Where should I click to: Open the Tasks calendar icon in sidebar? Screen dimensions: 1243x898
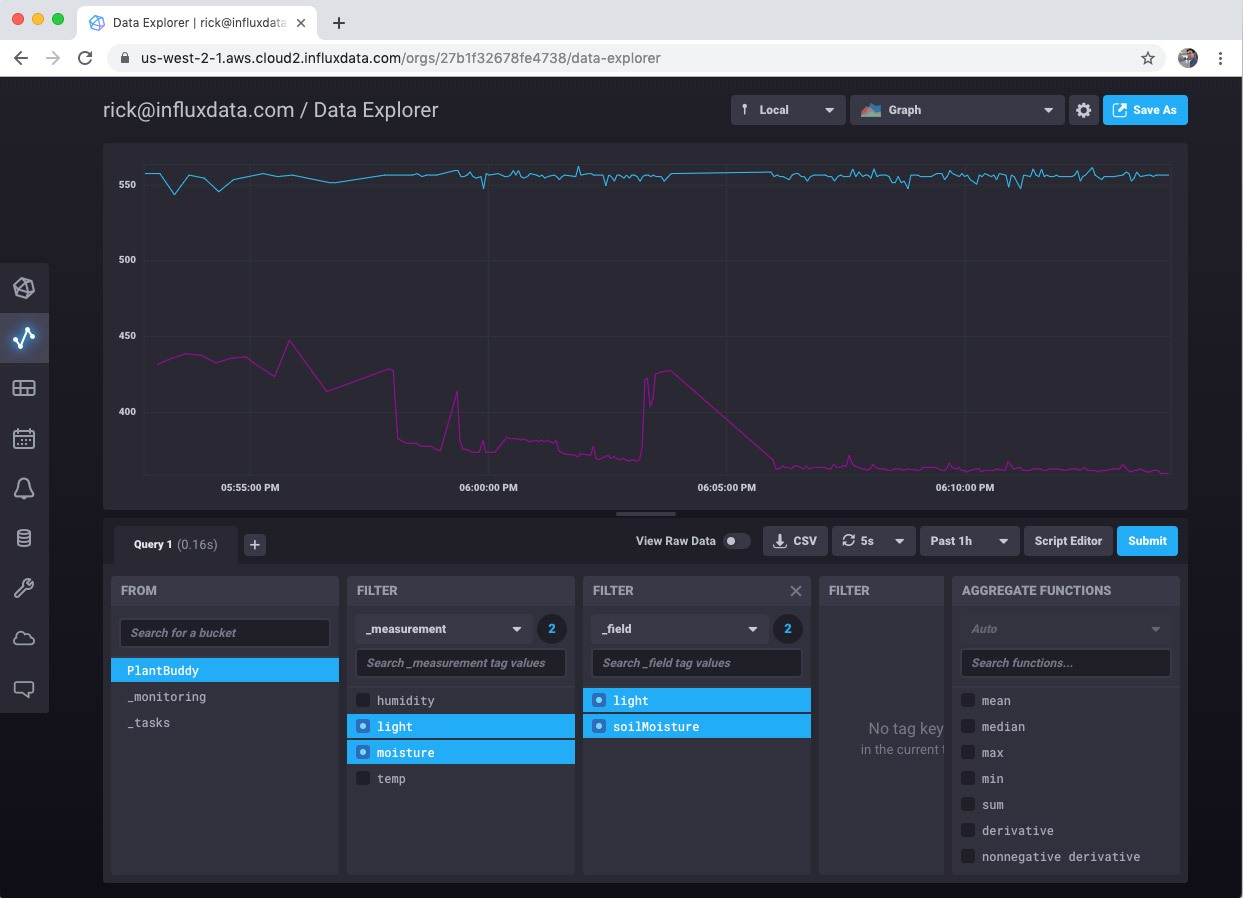coord(25,438)
